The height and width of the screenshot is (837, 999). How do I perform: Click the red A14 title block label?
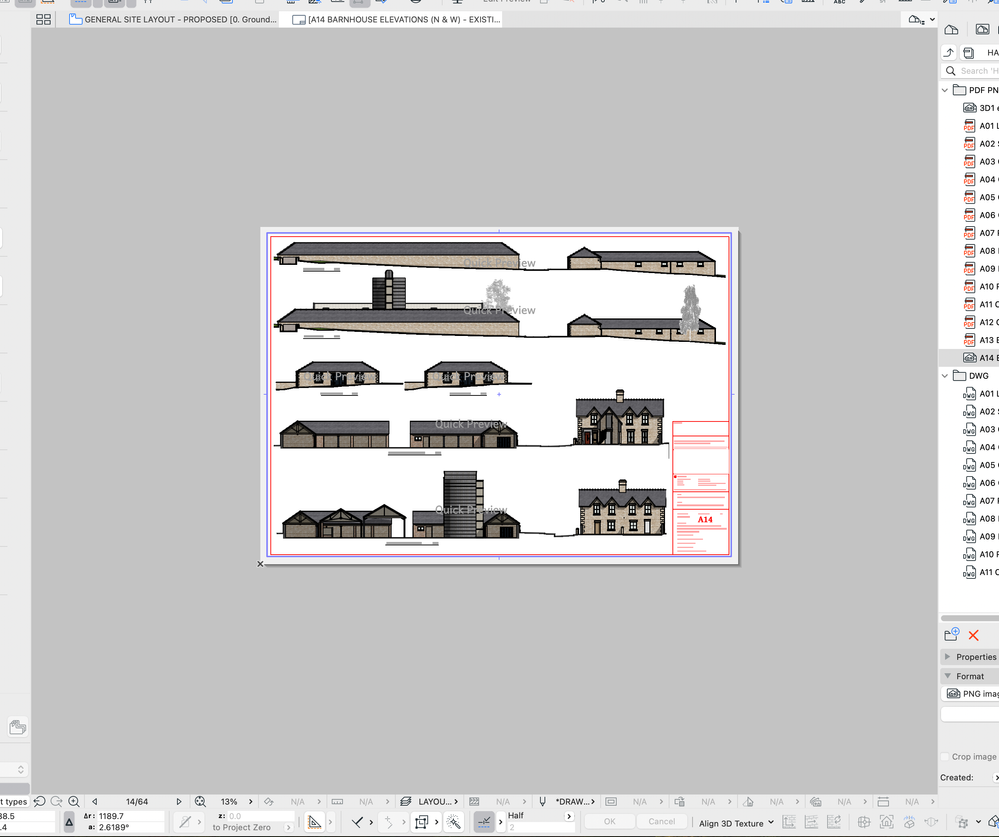pyautogui.click(x=705, y=519)
